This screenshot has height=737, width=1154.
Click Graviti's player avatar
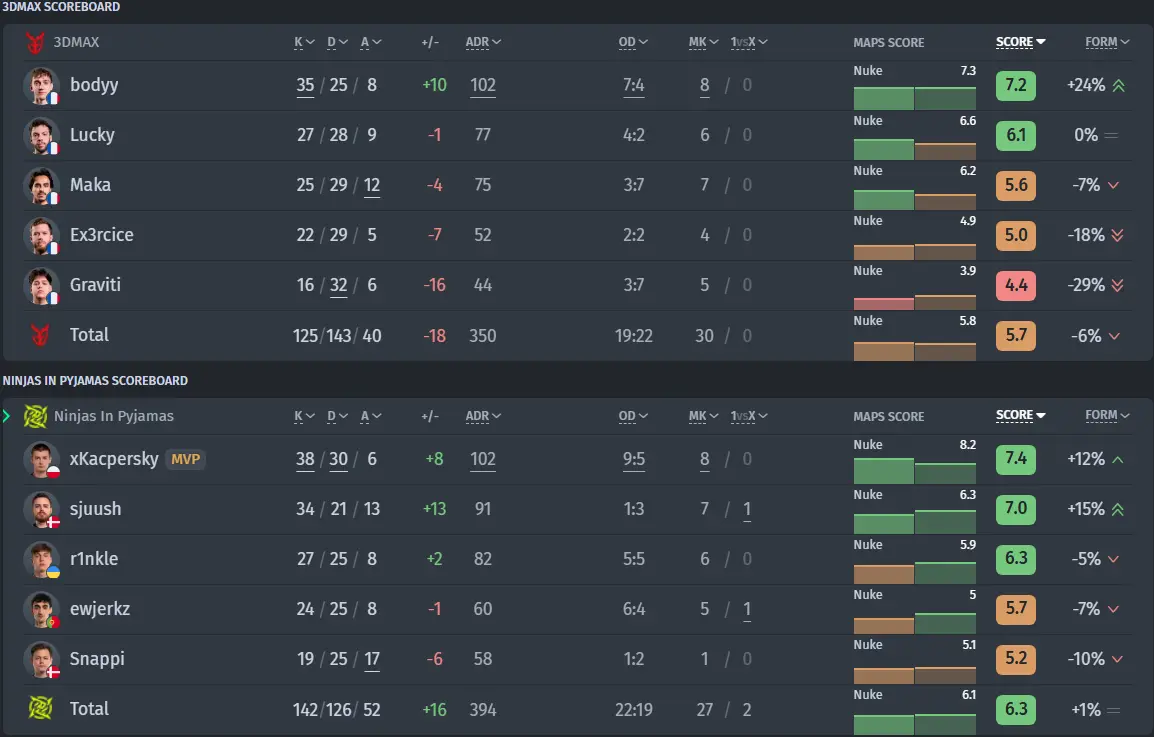tap(41, 286)
